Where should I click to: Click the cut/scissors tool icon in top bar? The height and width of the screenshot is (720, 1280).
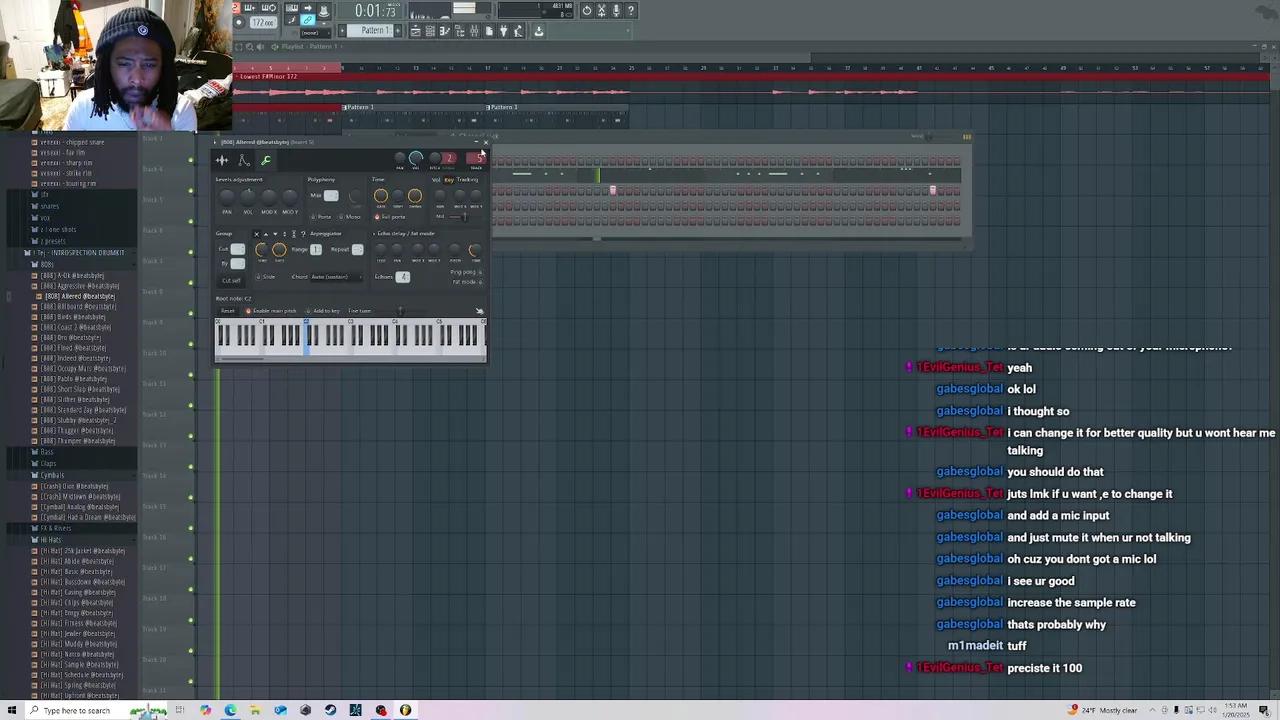click(601, 11)
